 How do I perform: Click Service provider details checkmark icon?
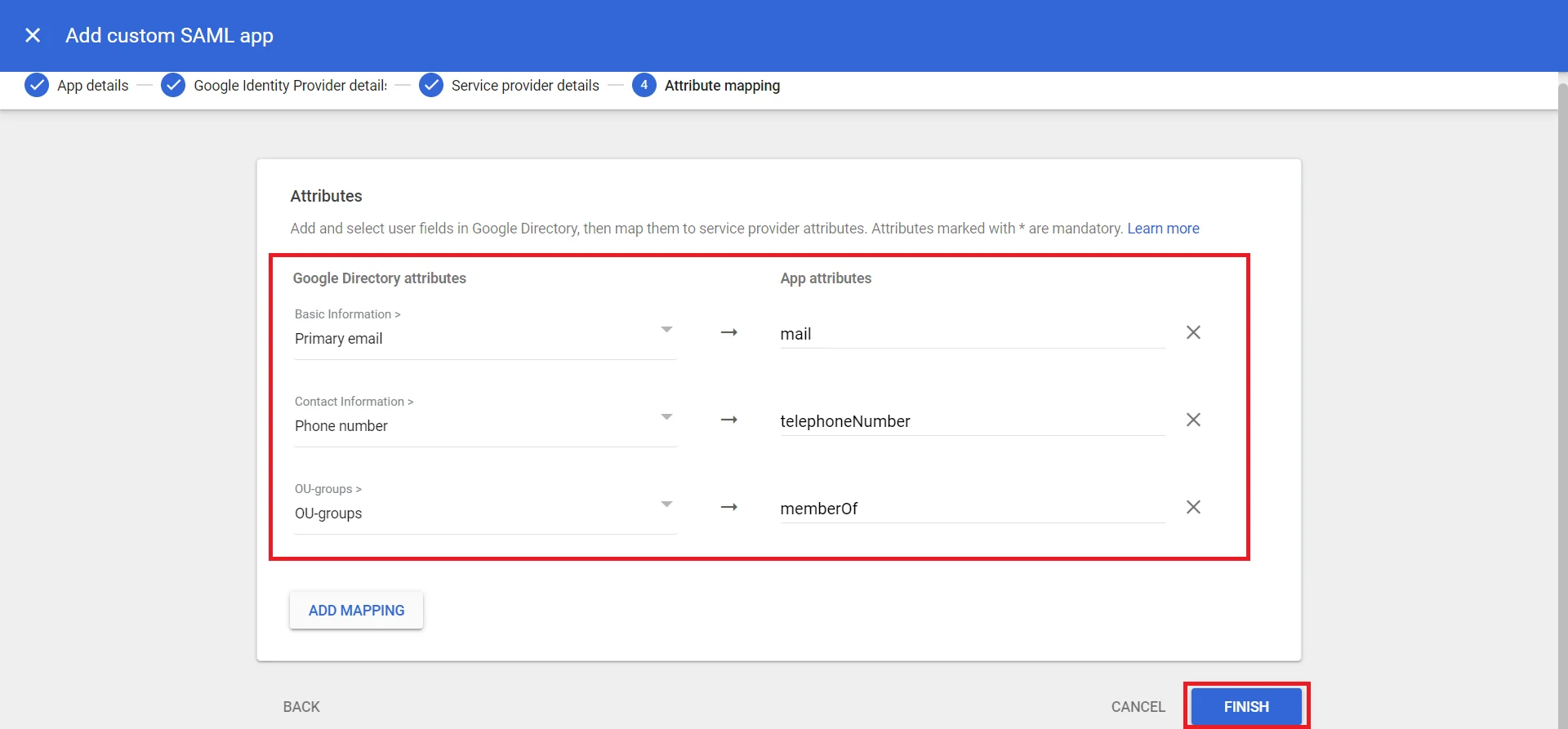click(x=431, y=86)
